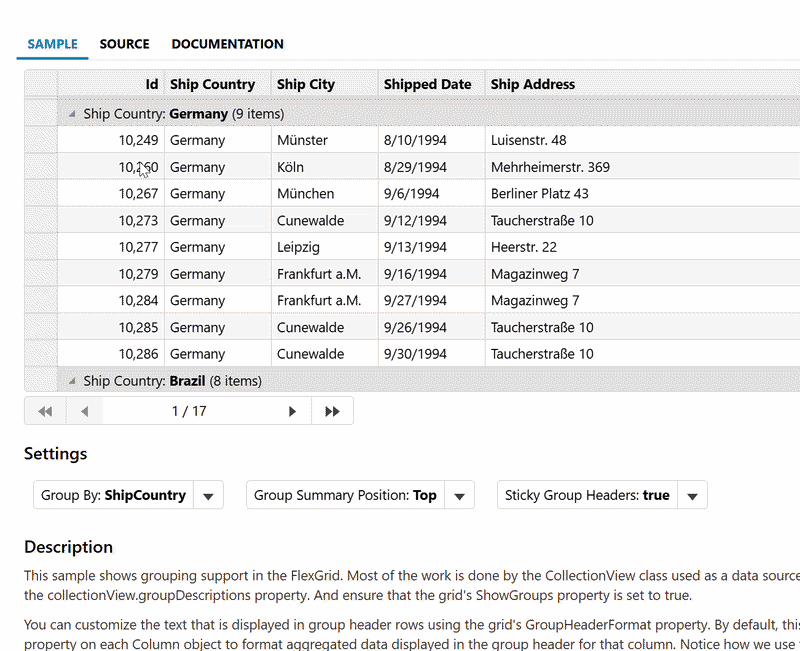Select Cunewalde cell in row 10,286
Screen dimensions: 800x651
pyautogui.click(x=325, y=354)
